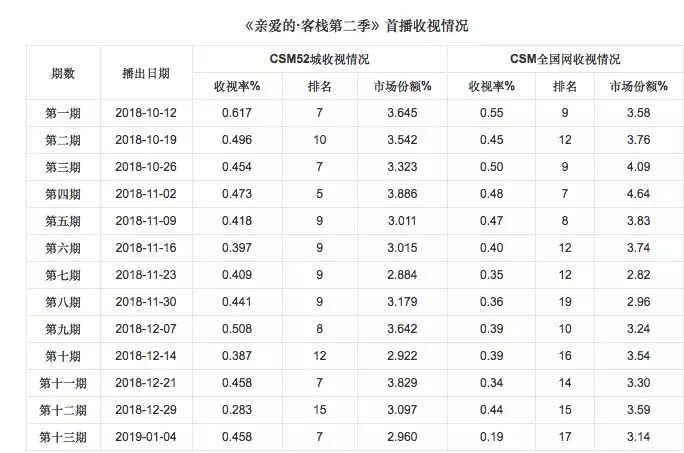Select the date 2019-01-04
684x453 pixels.
click(x=146, y=437)
